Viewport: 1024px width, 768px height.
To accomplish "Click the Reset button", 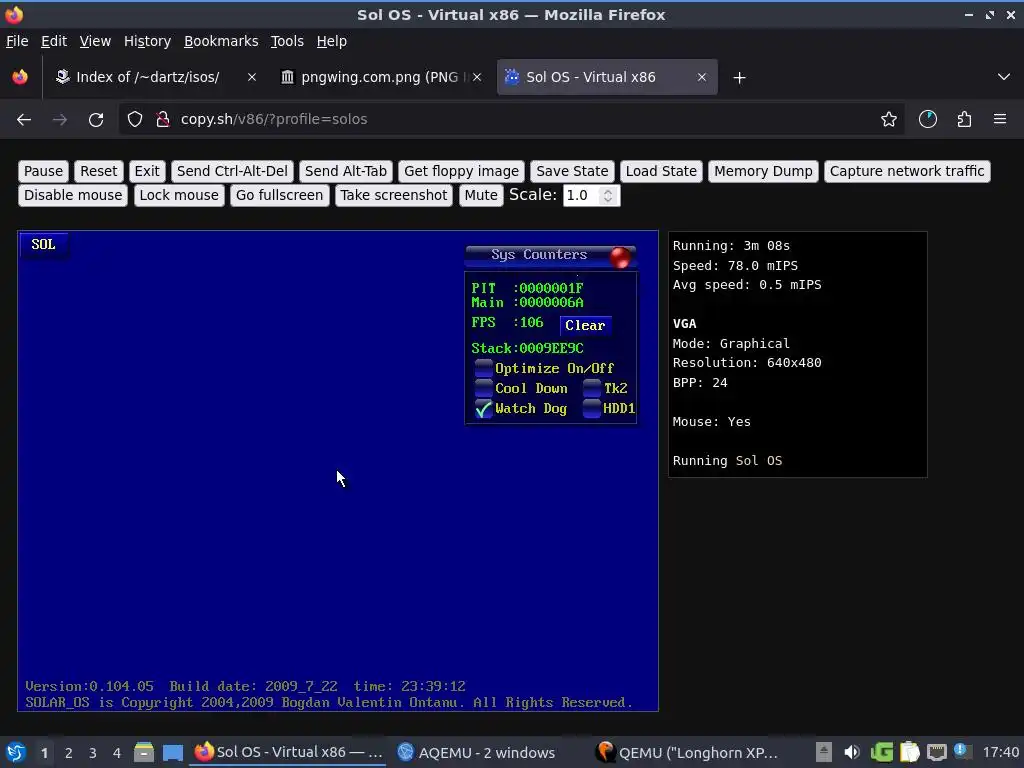I will [x=99, y=171].
